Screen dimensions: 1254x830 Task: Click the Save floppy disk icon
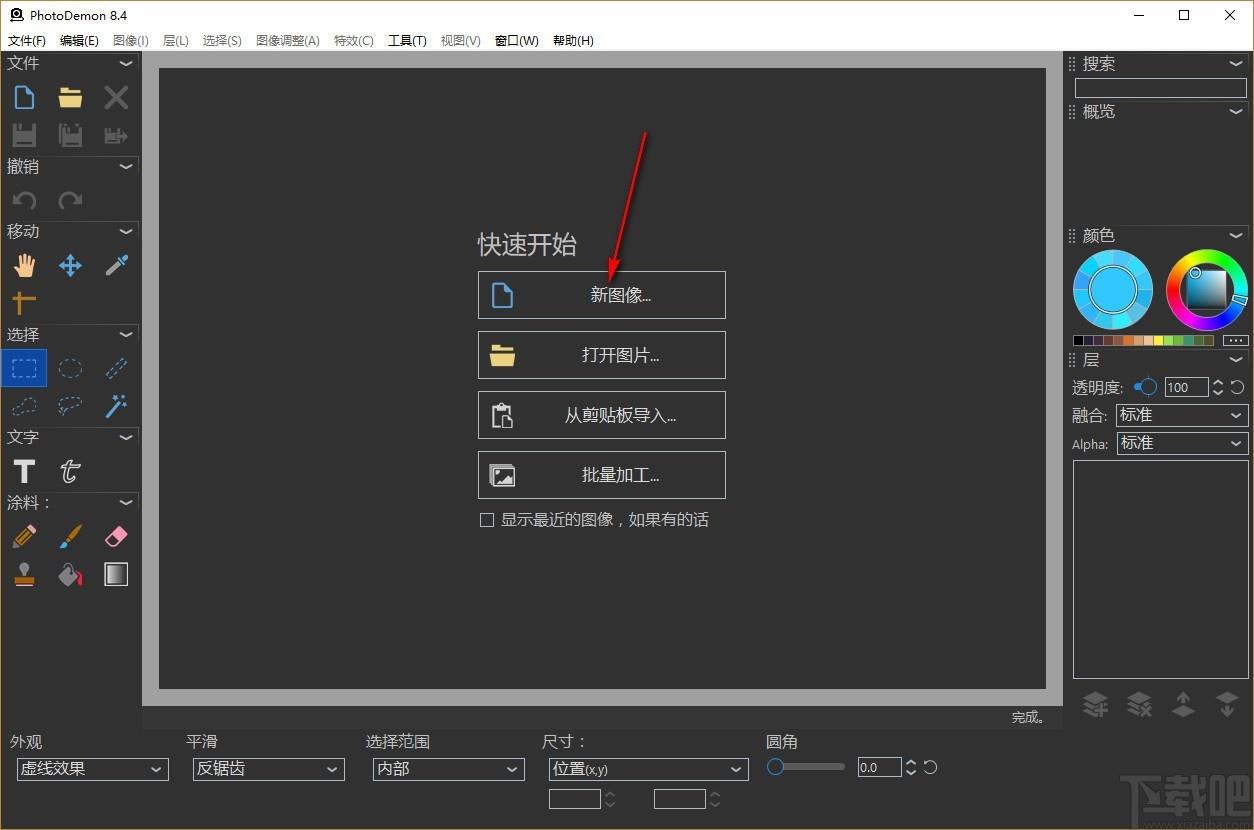pyautogui.click(x=24, y=135)
